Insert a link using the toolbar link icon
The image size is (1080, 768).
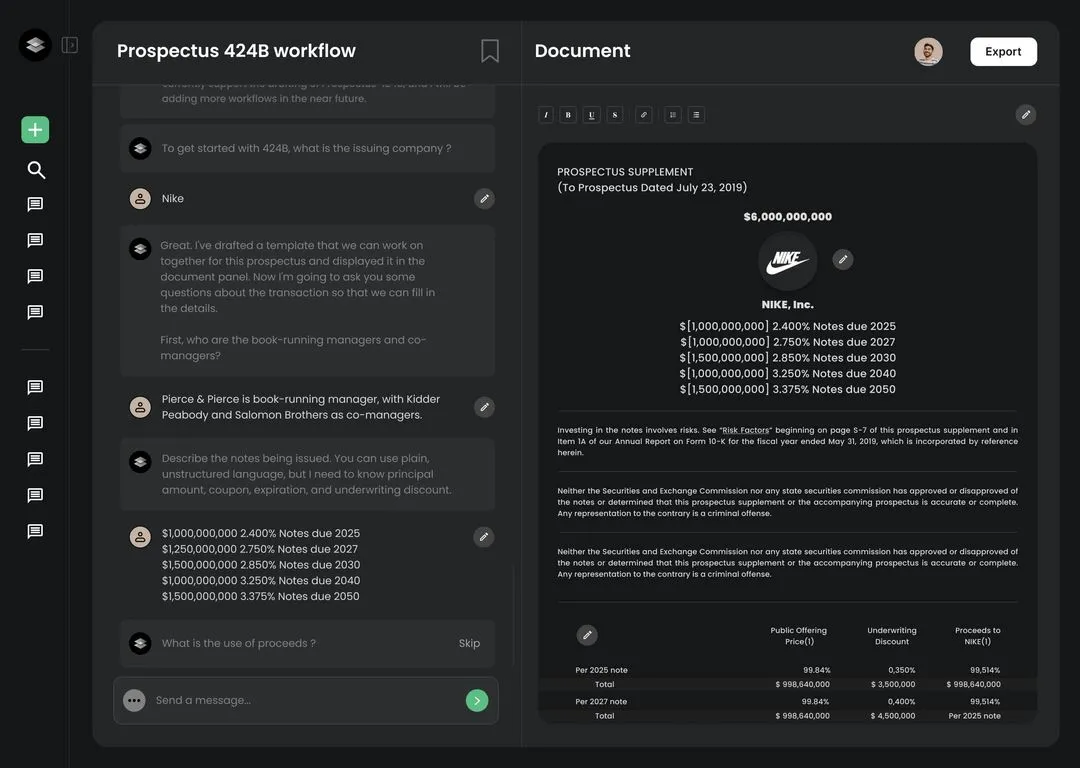coord(643,114)
